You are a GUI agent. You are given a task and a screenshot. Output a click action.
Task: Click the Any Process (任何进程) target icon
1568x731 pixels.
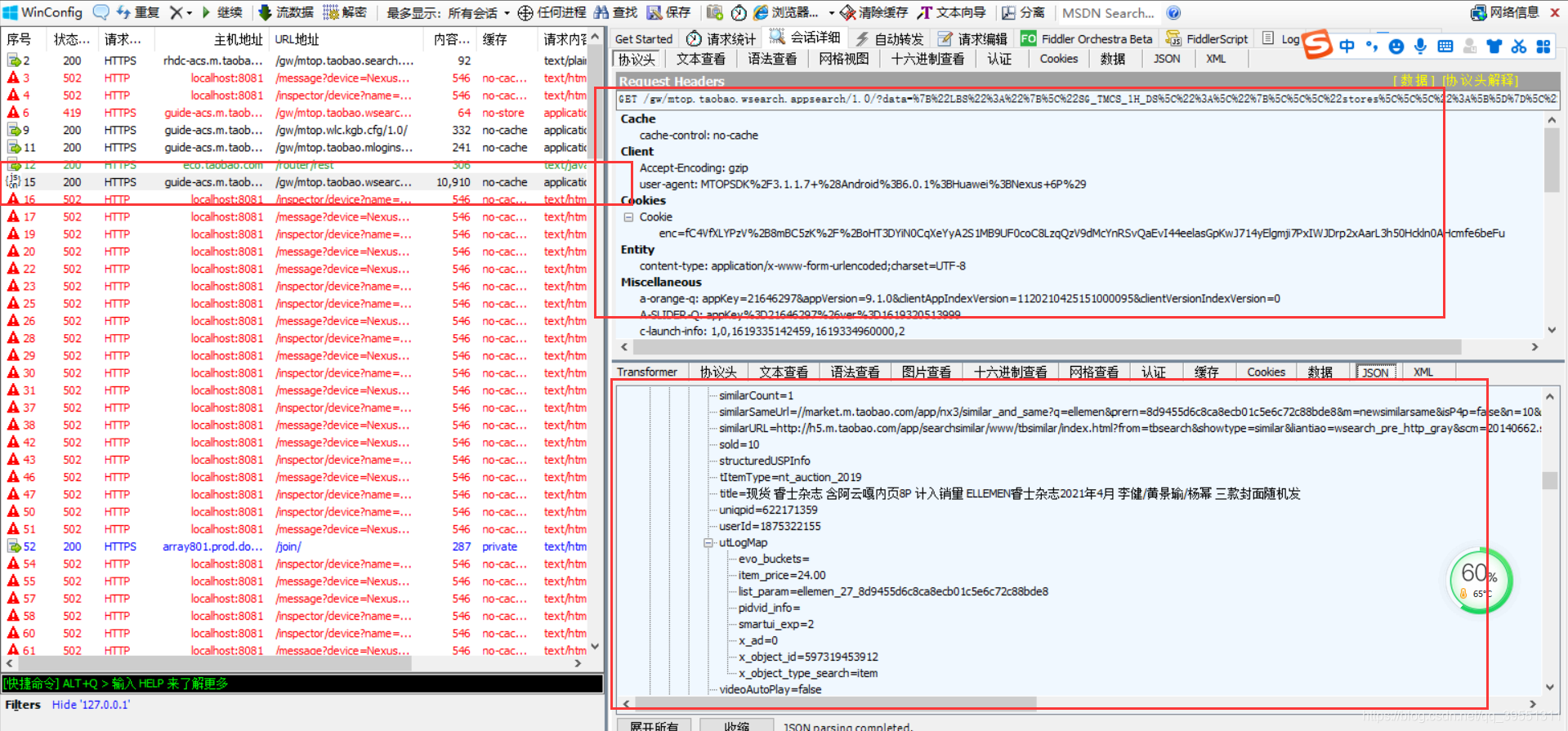click(x=525, y=13)
